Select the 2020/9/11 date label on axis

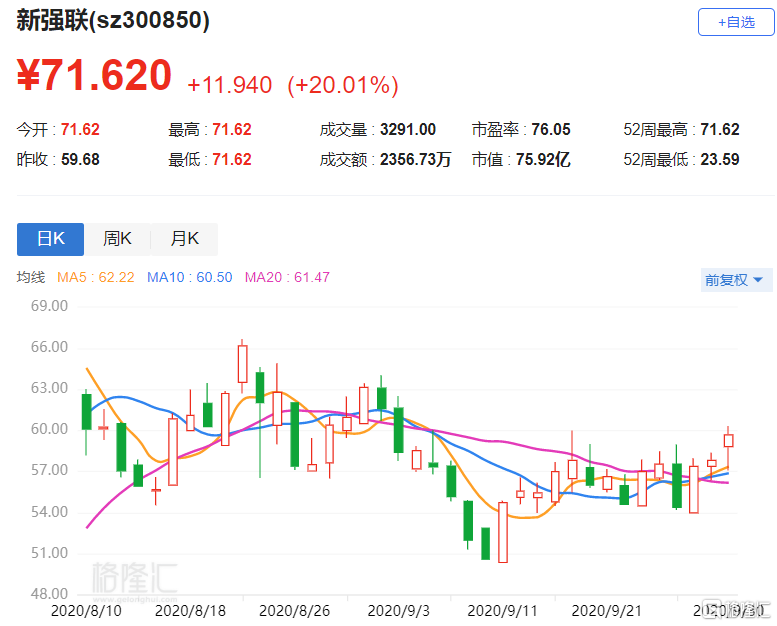(499, 609)
